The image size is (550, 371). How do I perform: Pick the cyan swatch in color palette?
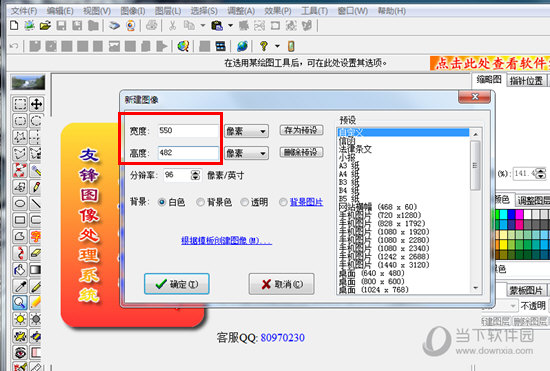[x=503, y=214]
